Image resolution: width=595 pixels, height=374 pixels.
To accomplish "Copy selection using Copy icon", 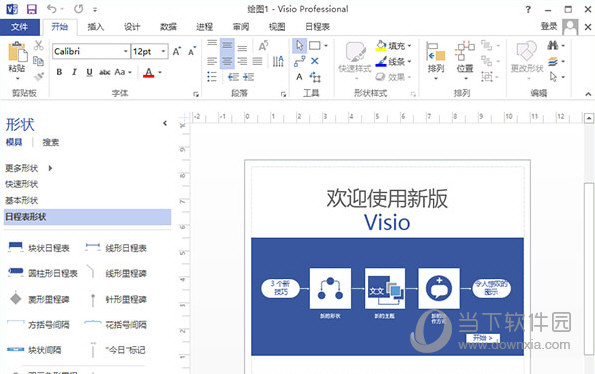I will click(x=38, y=61).
